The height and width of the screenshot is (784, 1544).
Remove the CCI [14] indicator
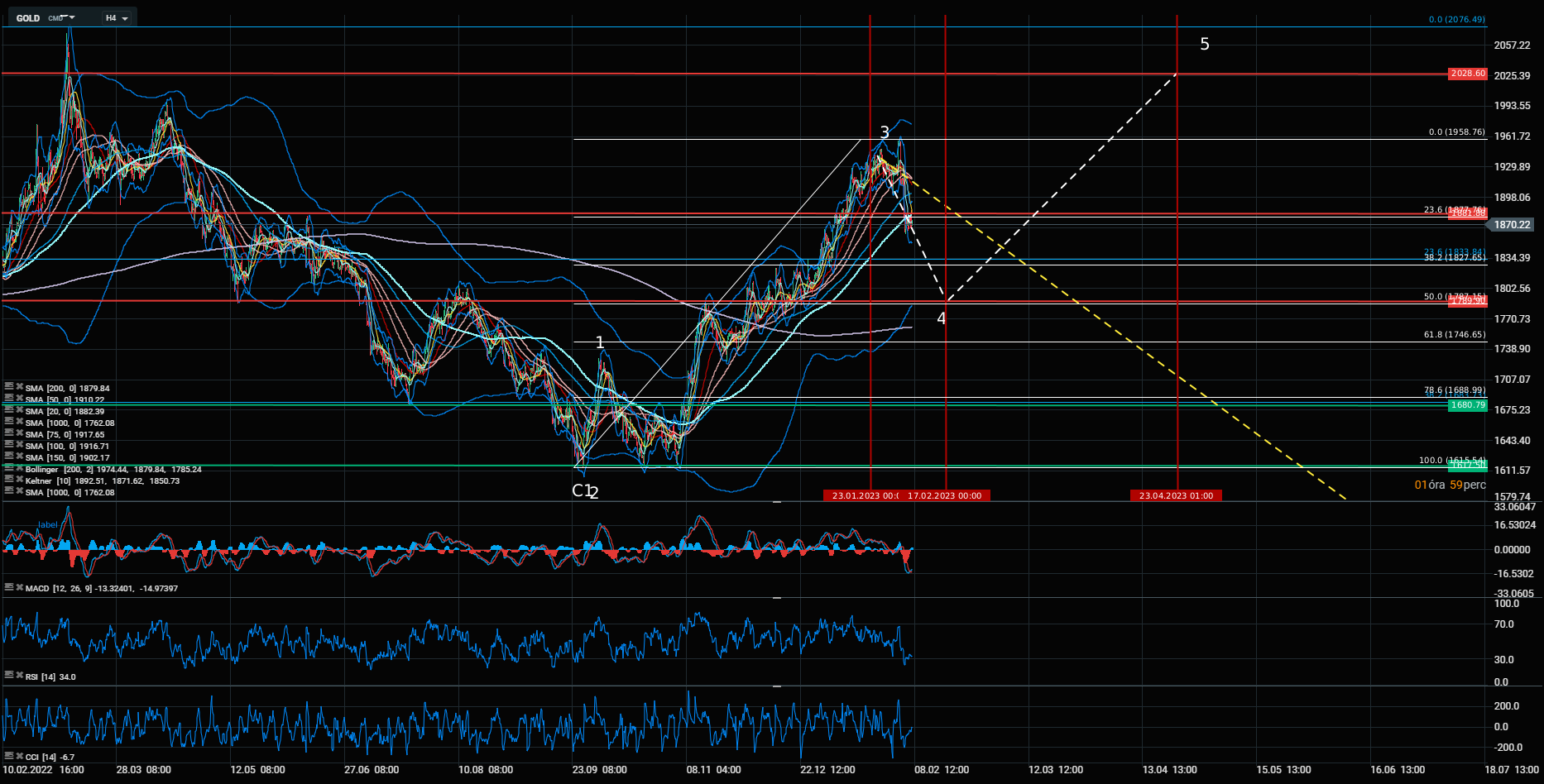point(19,757)
